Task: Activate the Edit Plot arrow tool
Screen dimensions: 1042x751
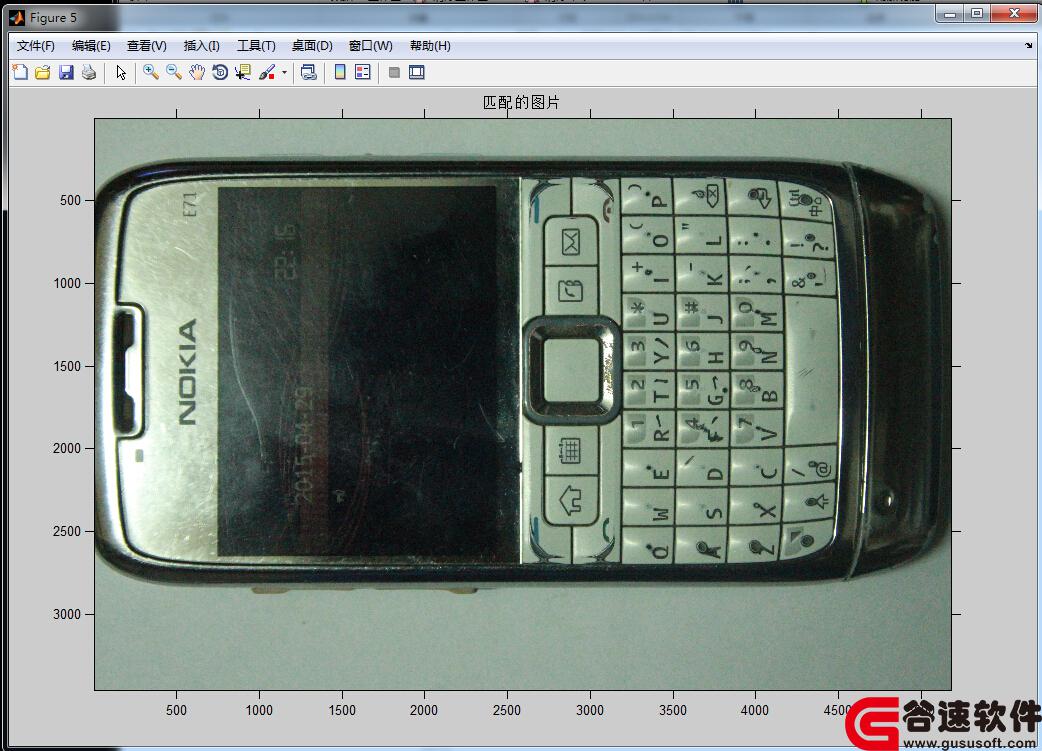Action: 121,72
